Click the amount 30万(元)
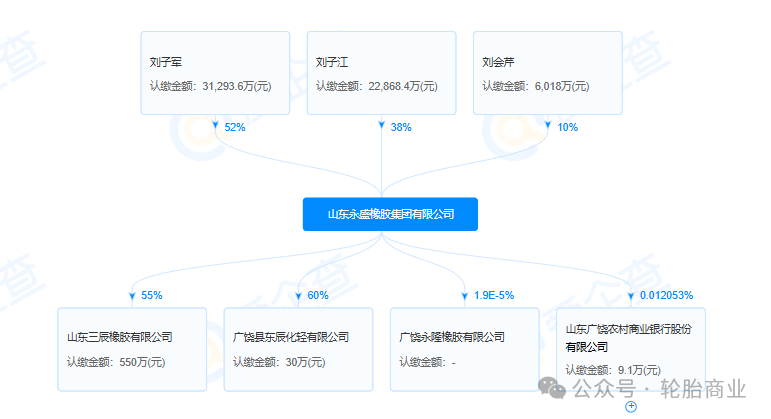771x419 pixels. pos(305,362)
